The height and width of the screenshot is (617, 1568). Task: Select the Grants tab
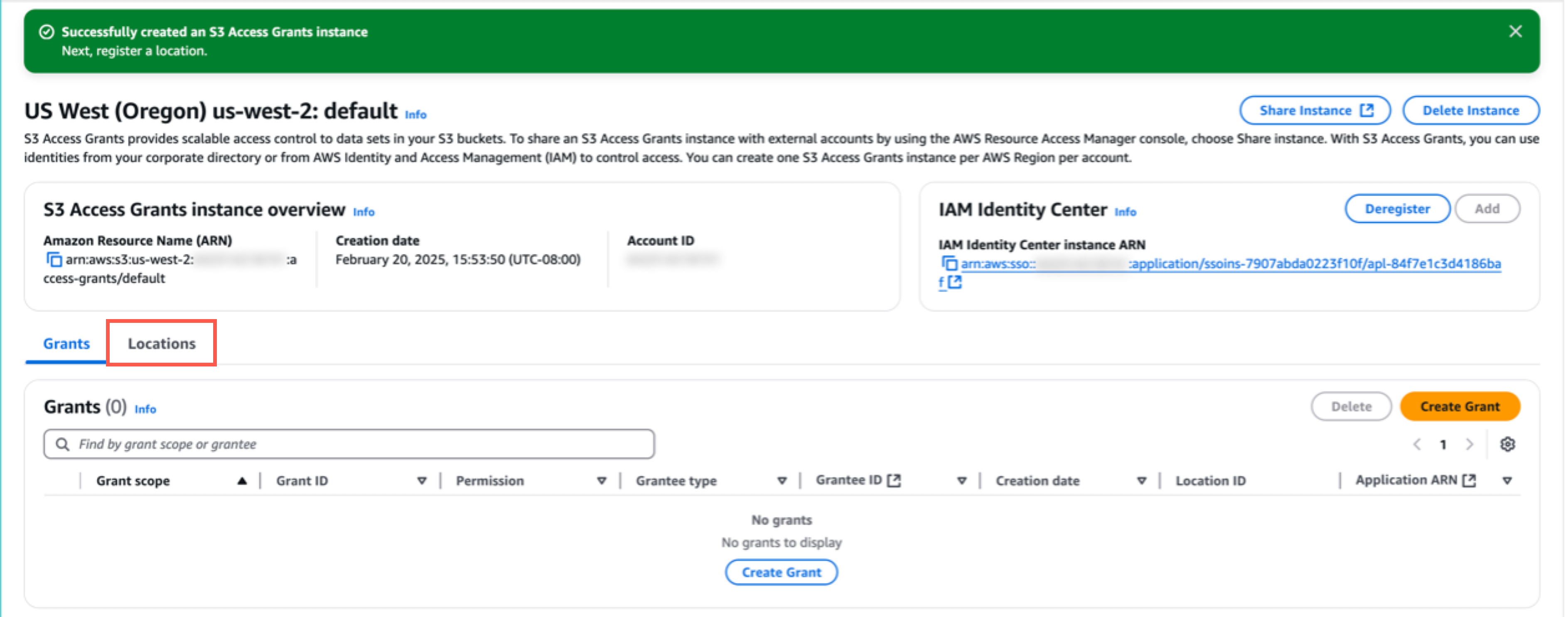(66, 344)
